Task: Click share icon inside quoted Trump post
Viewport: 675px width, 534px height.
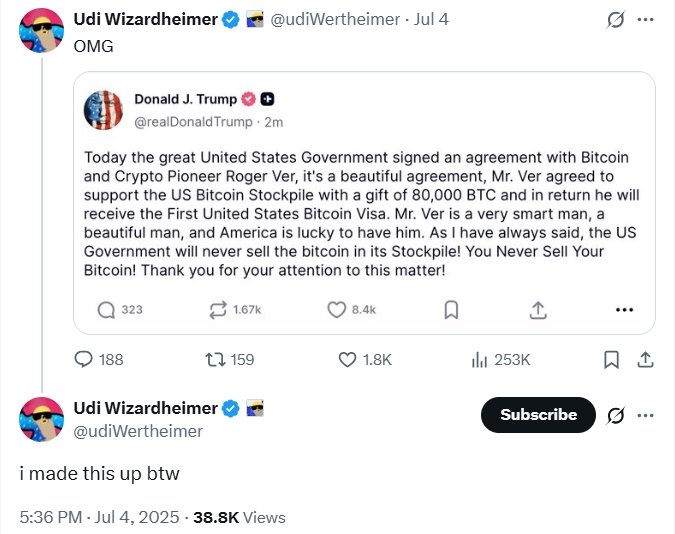Action: [538, 310]
